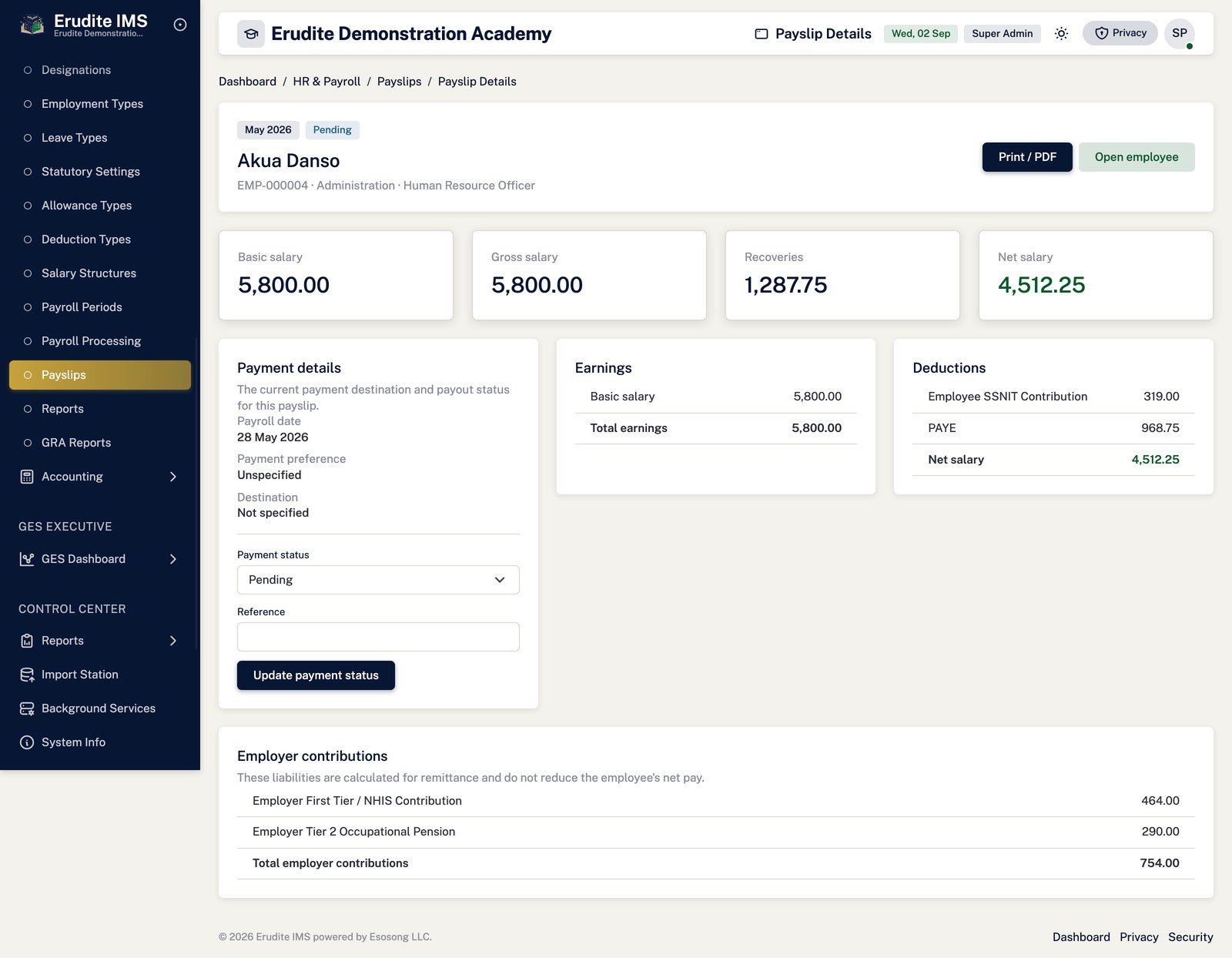Click HR & Payroll breadcrumb link

tap(326, 82)
